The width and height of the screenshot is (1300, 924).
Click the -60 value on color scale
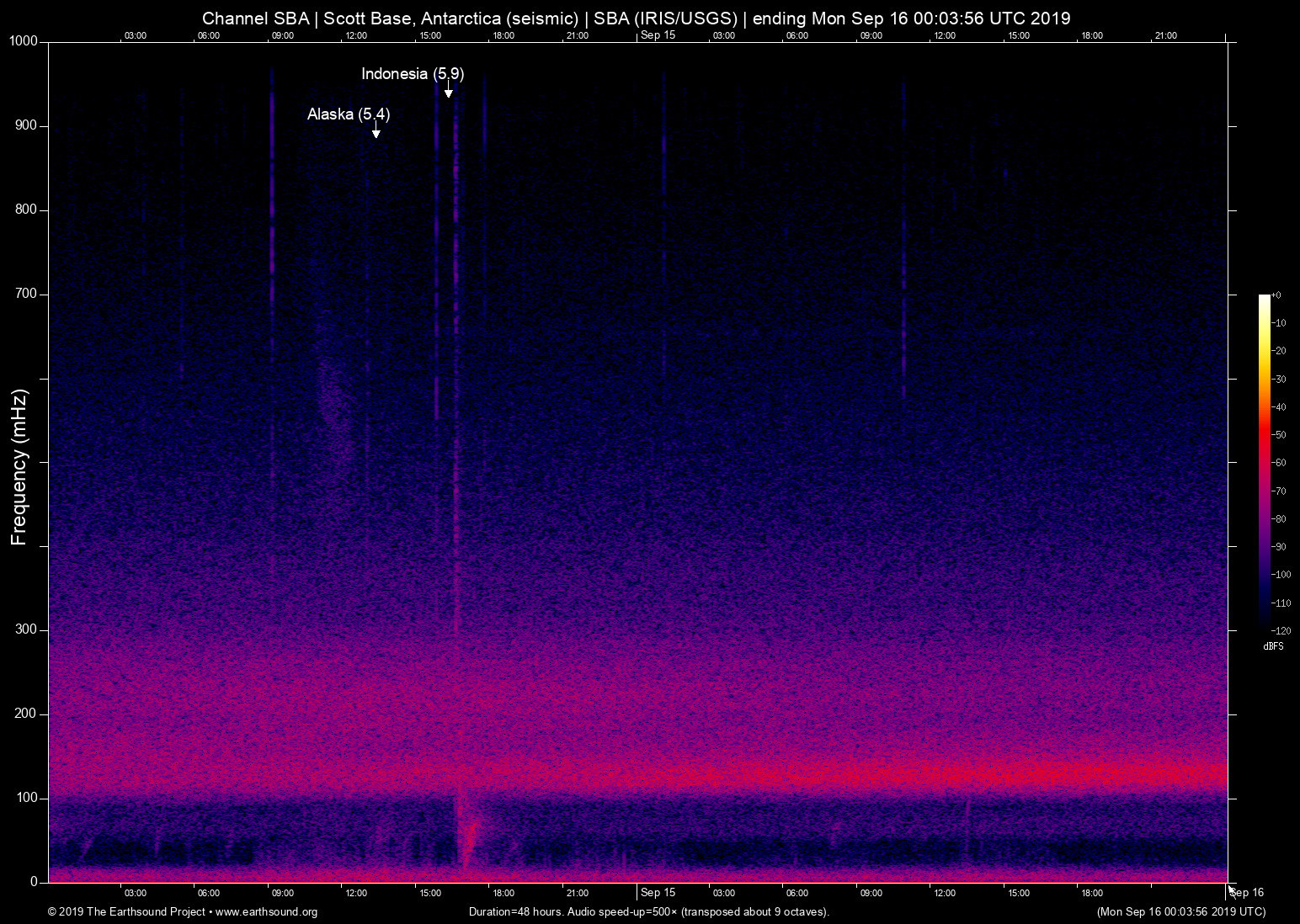1280,463
